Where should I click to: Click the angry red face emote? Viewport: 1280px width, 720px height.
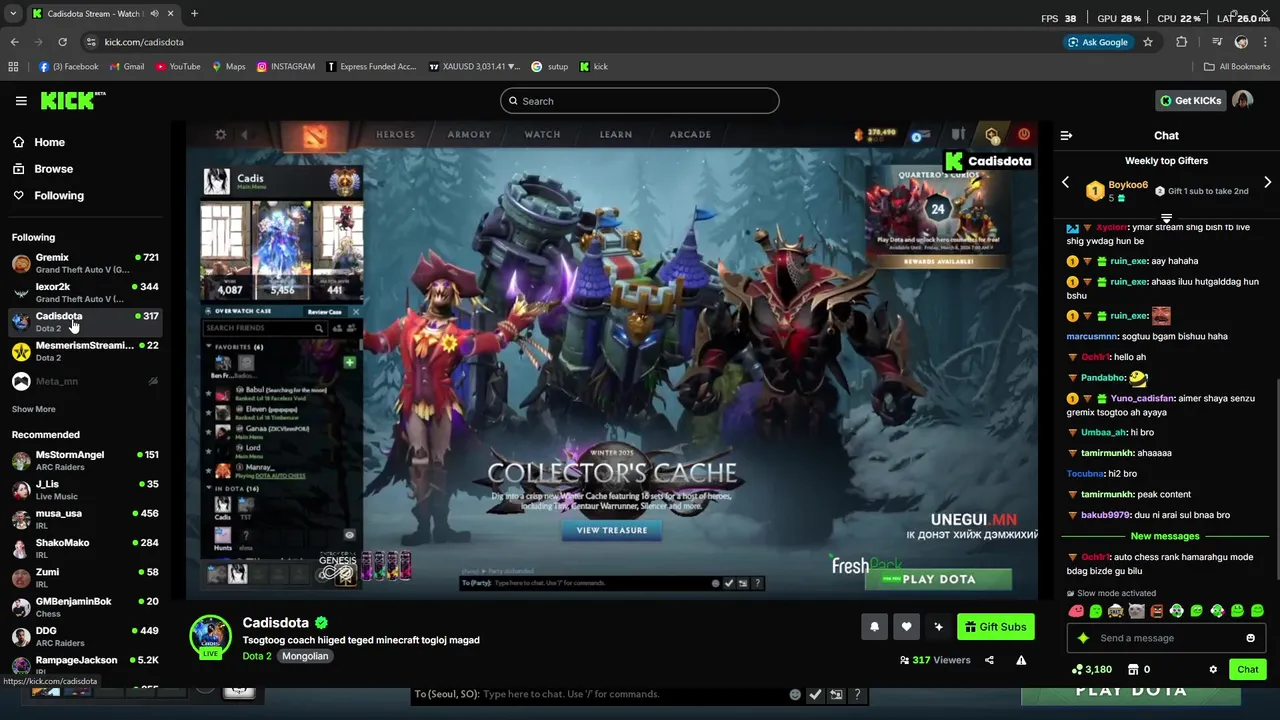pos(1157,611)
